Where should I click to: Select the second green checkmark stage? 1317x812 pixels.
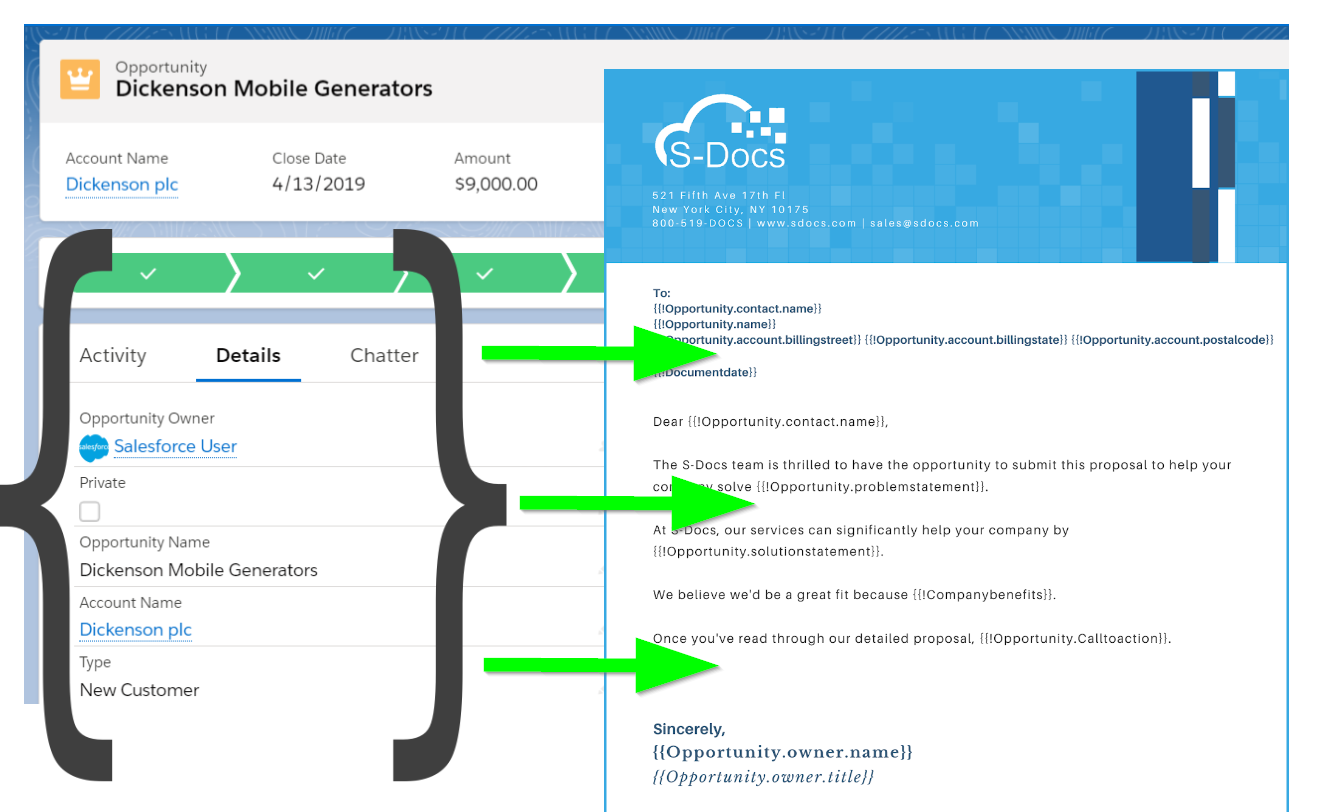click(316, 272)
